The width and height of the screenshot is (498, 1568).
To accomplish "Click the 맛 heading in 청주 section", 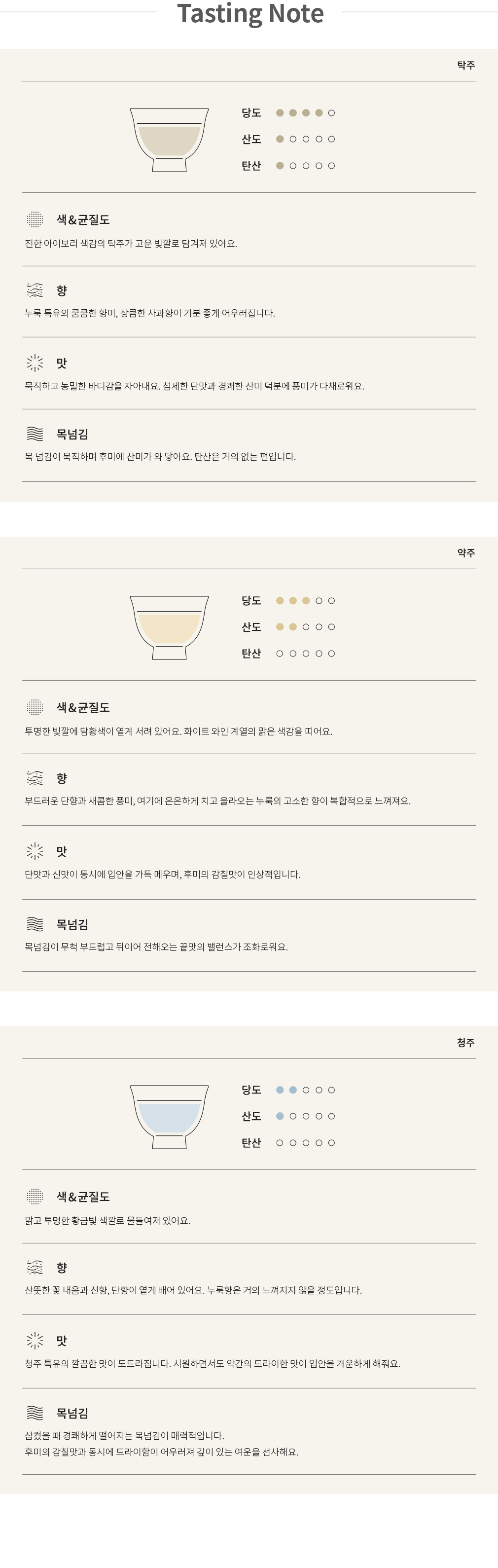I will coord(62,1340).
